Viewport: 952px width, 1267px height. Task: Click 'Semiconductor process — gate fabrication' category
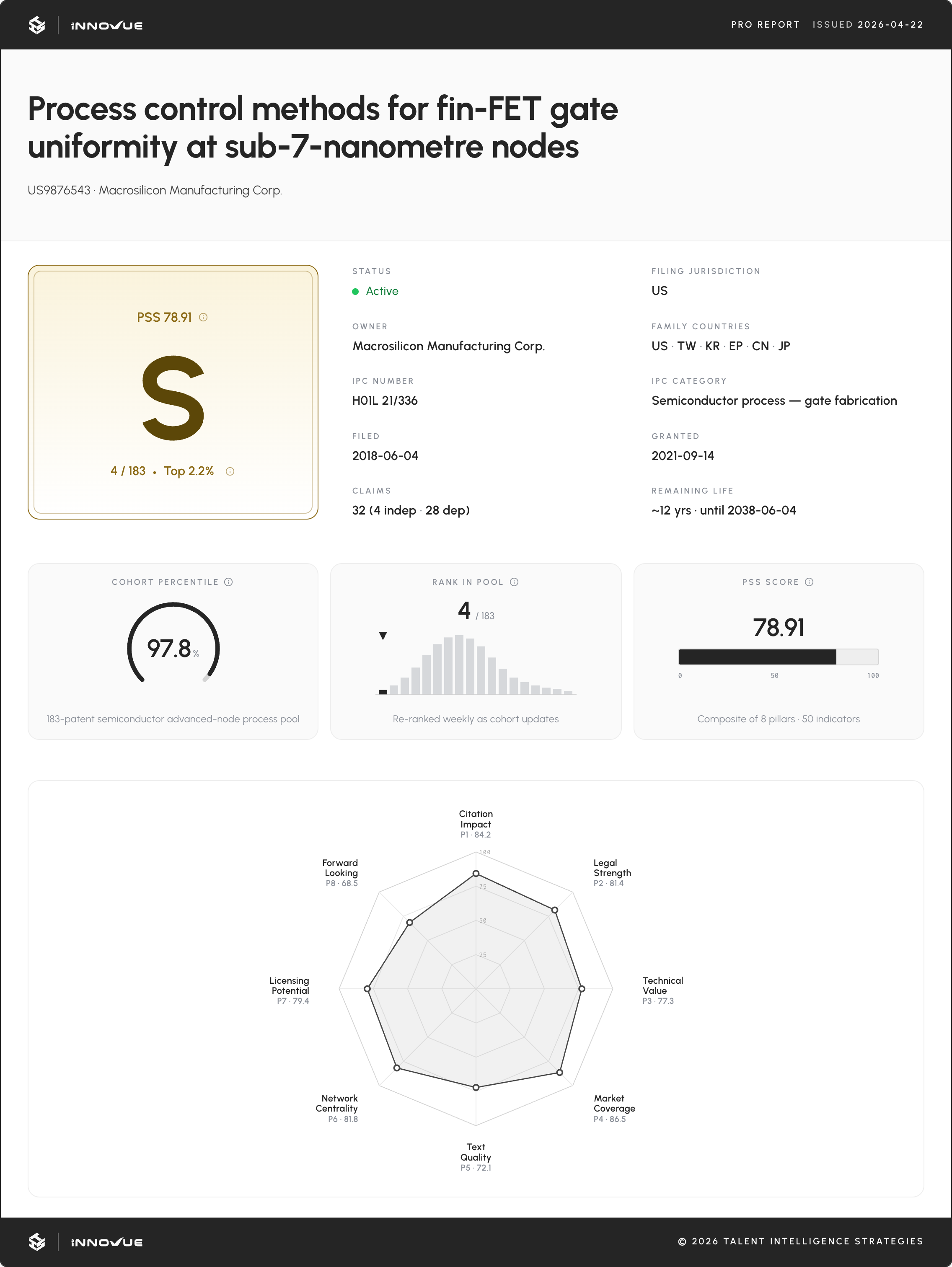[774, 401]
